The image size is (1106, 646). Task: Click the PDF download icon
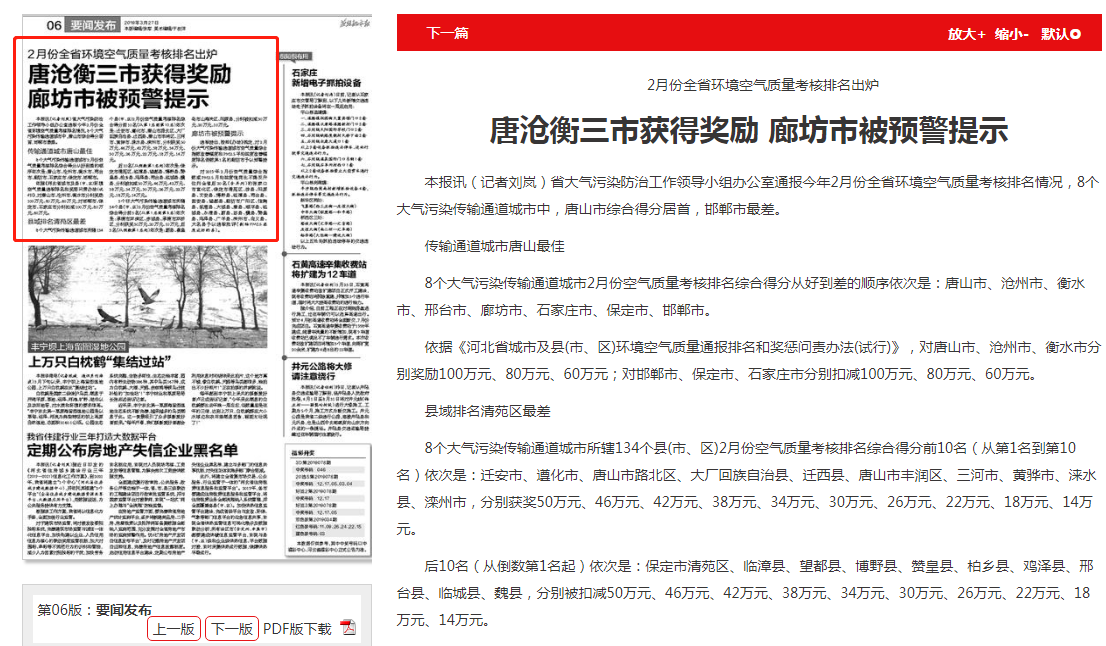[348, 628]
